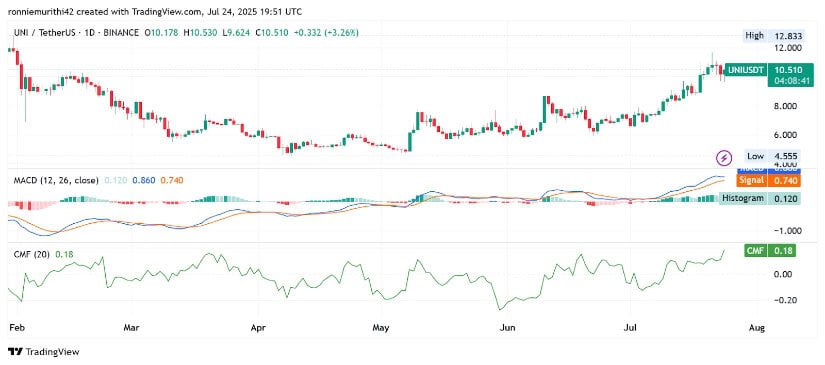Select the CMF (20) indicator legend
The height and width of the screenshot is (365, 825).
(32, 255)
